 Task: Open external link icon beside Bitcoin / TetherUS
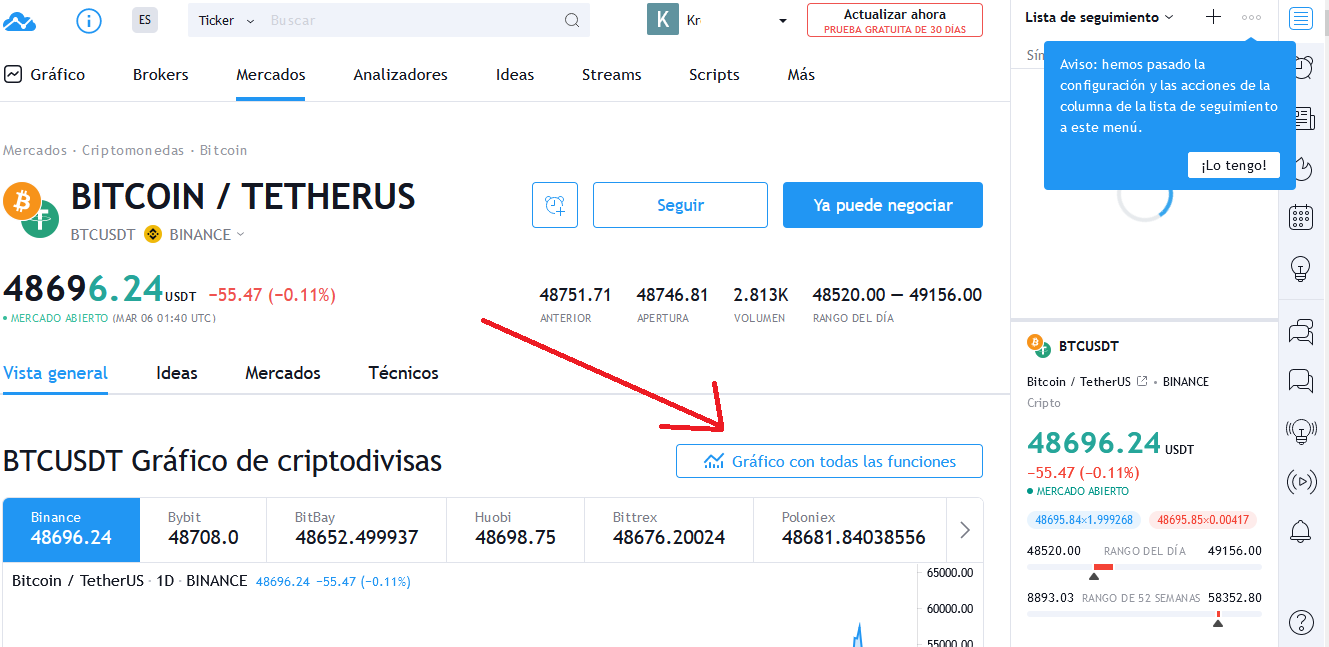[1142, 381]
